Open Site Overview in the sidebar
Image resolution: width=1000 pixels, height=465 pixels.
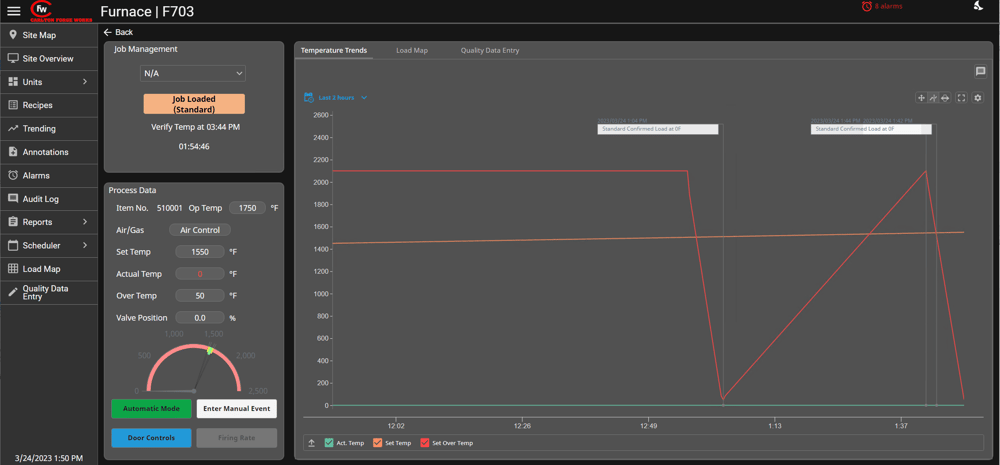[48, 59]
